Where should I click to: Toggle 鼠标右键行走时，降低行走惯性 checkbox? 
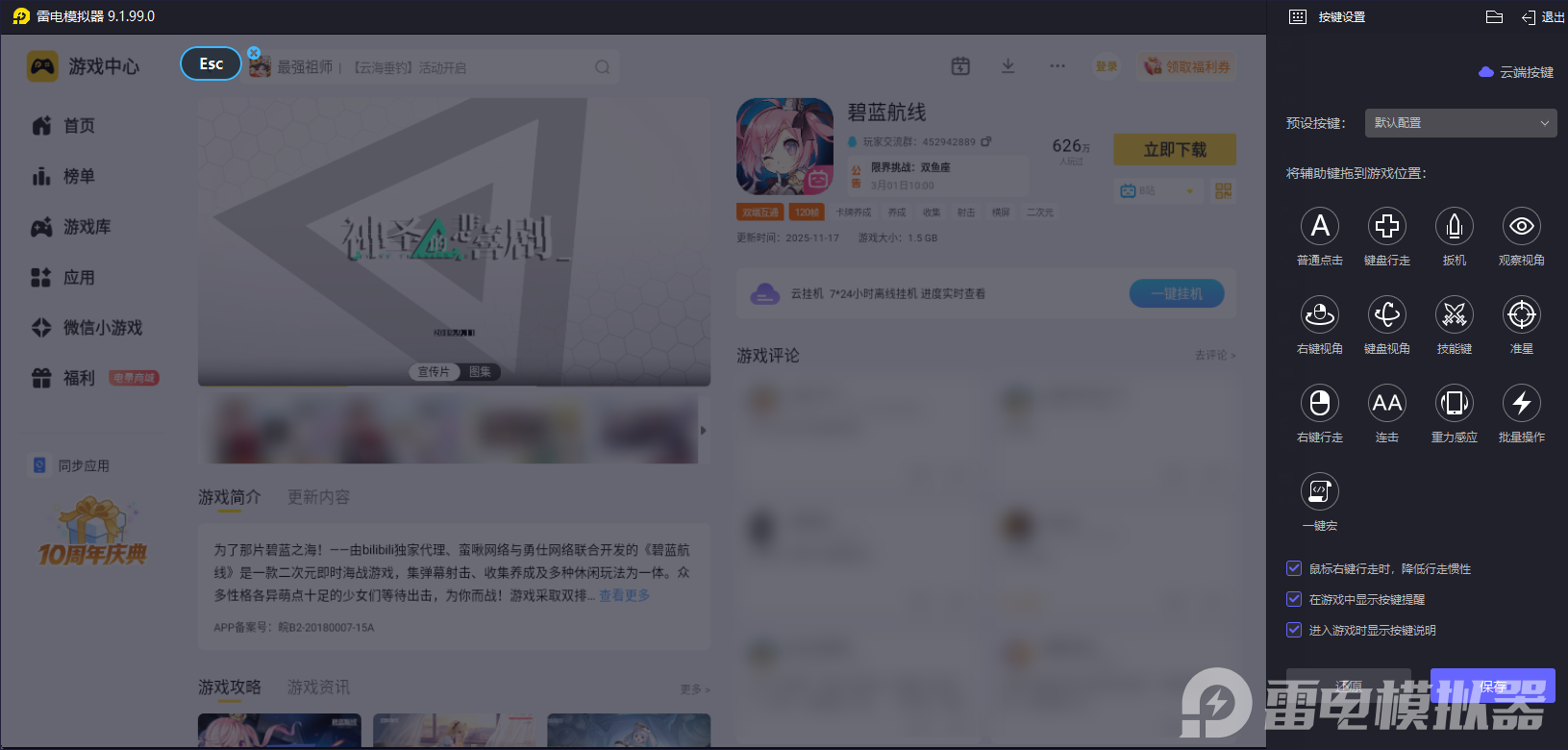pos(1294,568)
